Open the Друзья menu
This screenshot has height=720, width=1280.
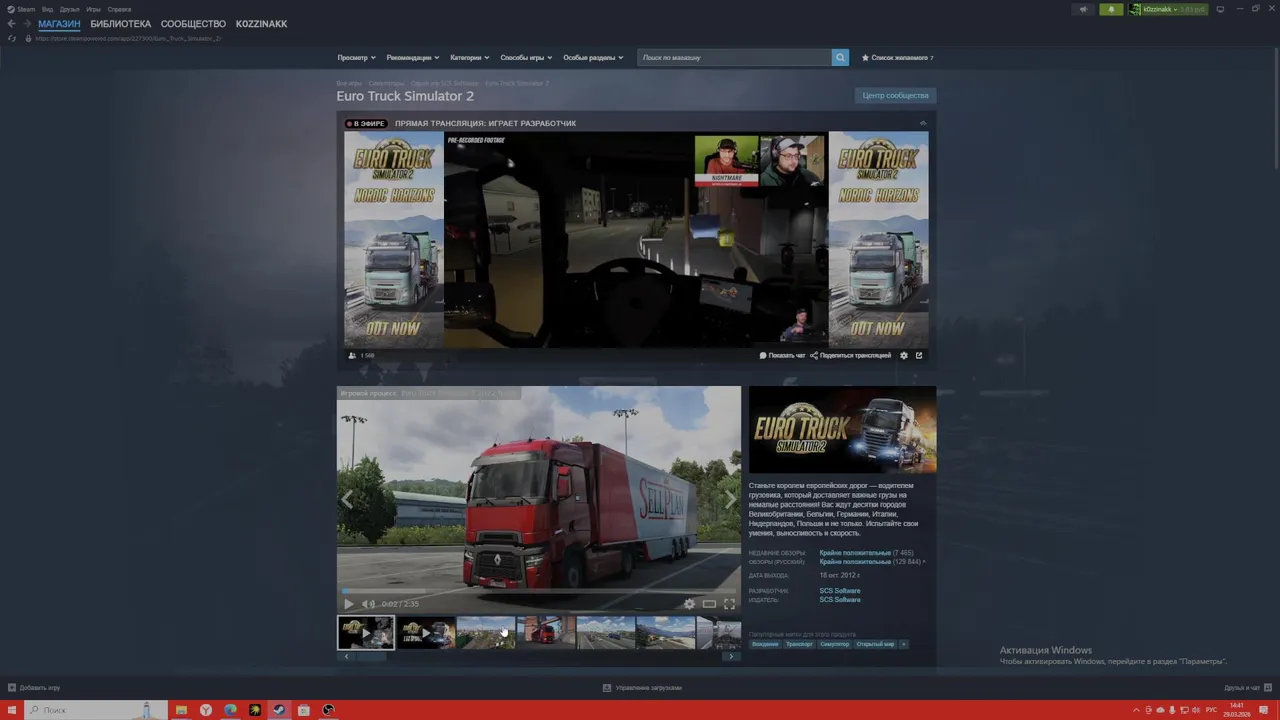click(x=69, y=9)
